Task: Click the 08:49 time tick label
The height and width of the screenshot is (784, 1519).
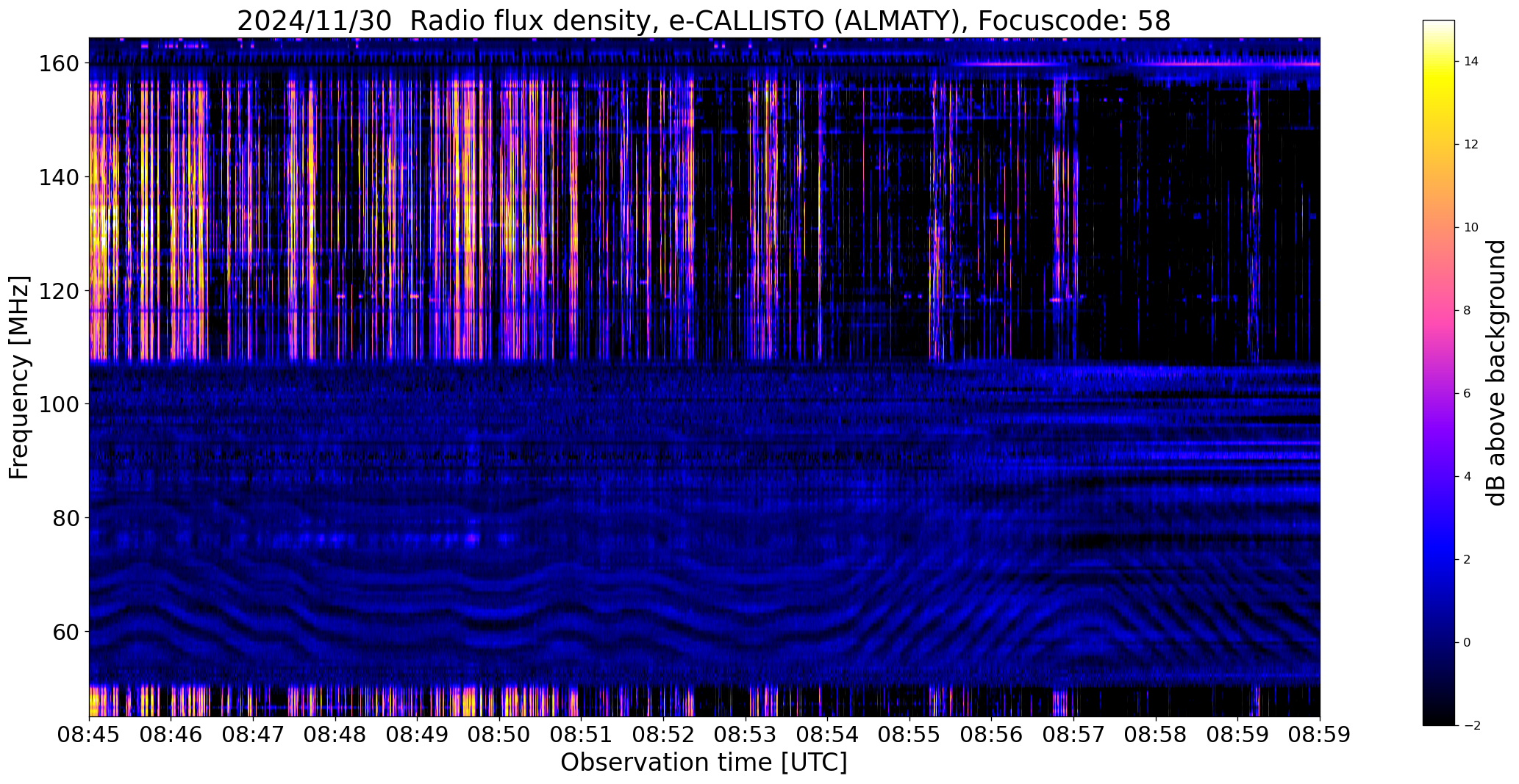Action: (x=418, y=736)
